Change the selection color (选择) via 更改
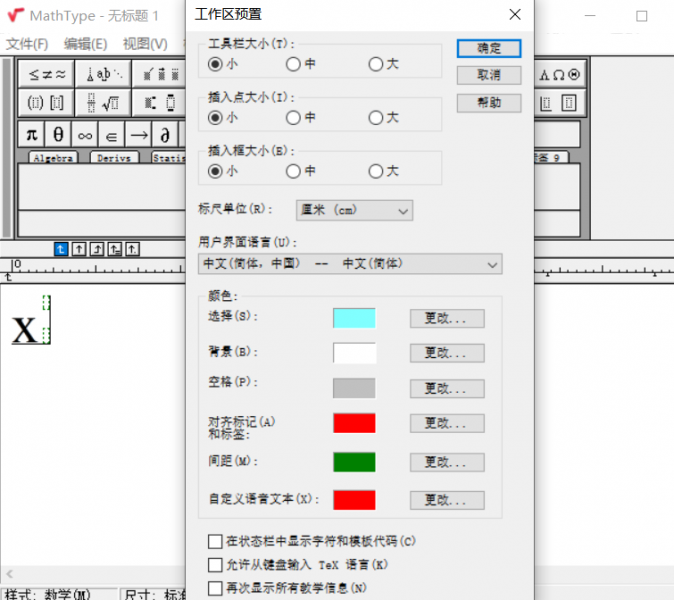The width and height of the screenshot is (674, 600). (447, 318)
